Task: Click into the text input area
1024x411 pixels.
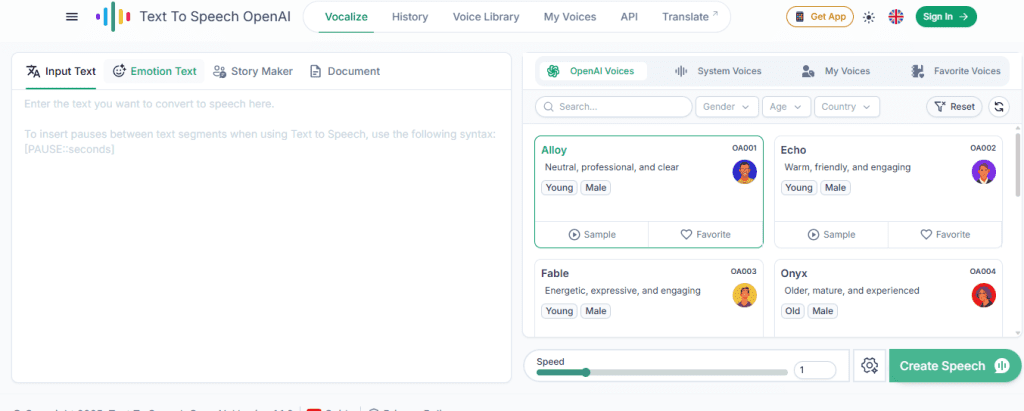Action: coord(261,235)
